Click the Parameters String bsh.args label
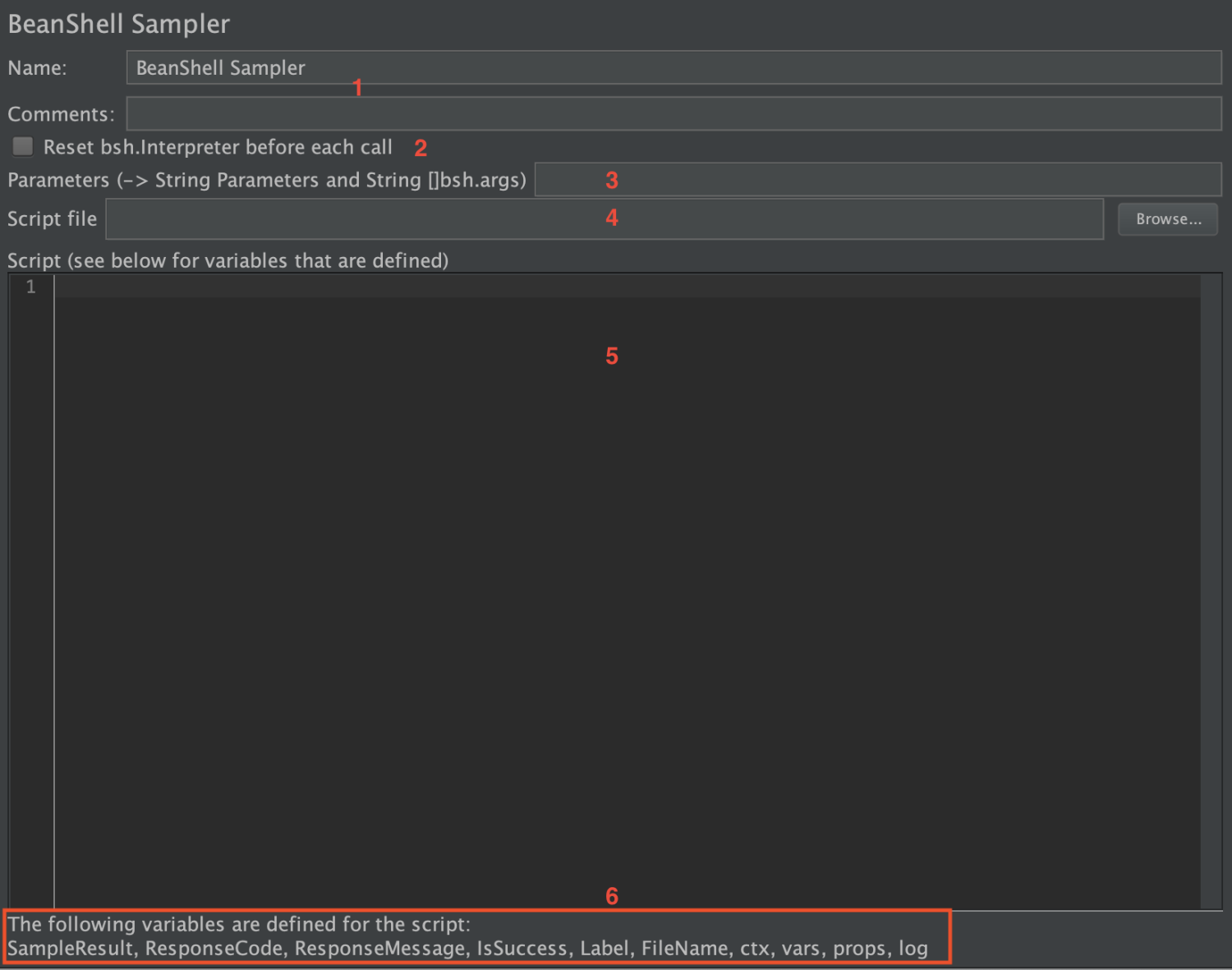 point(267,180)
